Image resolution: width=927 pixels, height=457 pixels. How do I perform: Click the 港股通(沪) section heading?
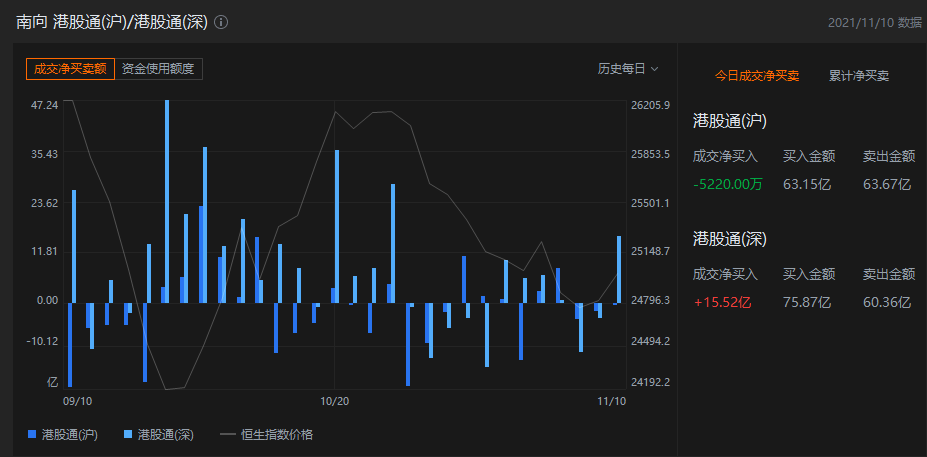(x=730, y=122)
